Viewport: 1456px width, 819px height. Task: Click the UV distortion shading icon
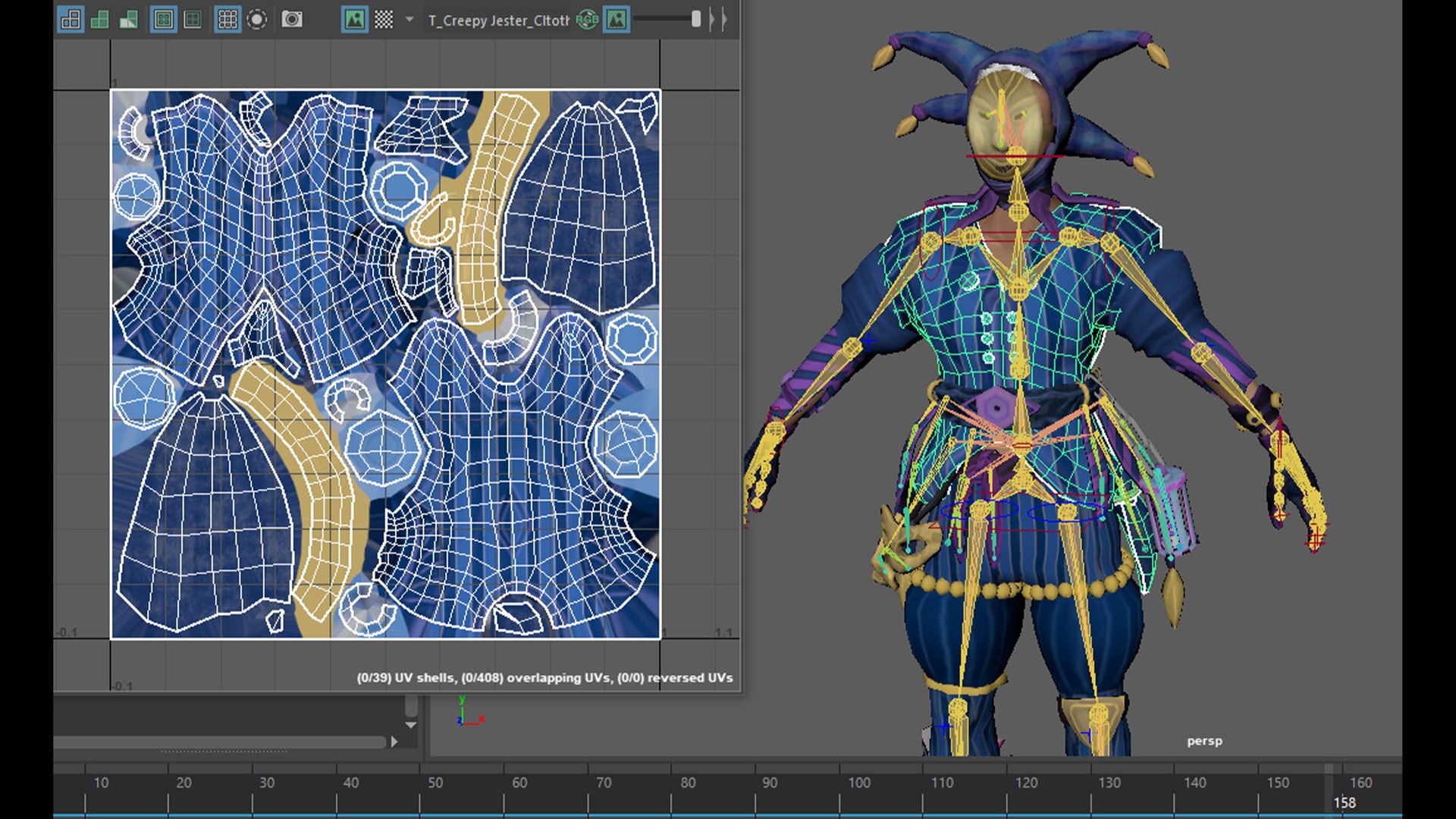click(x=128, y=20)
